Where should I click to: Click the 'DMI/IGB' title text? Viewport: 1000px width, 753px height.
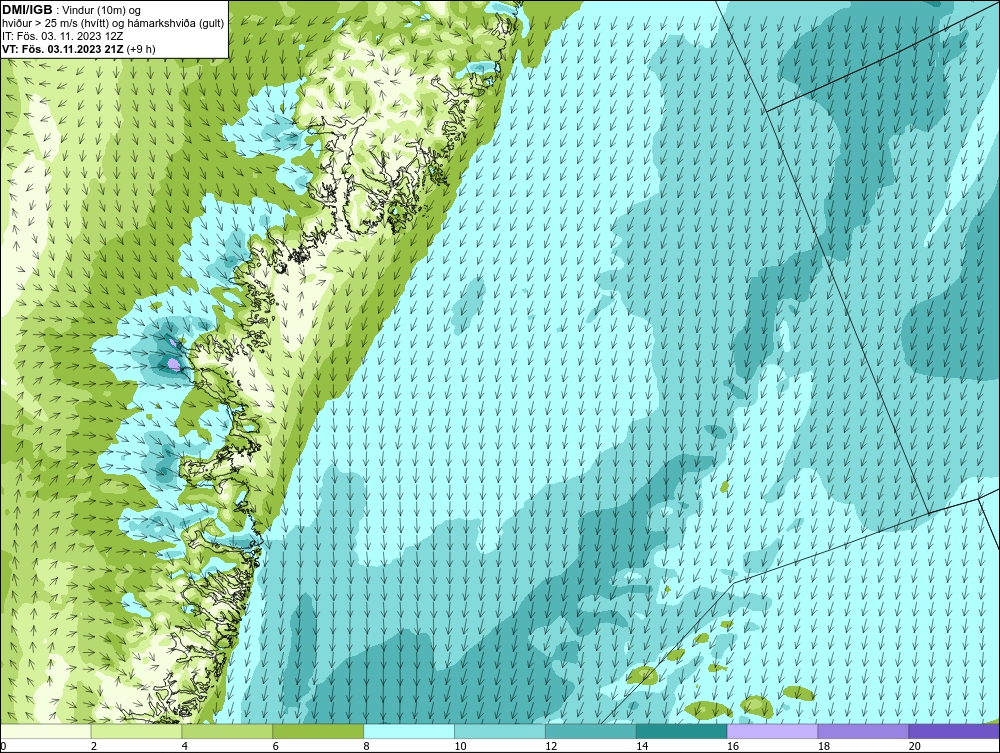[x=27, y=10]
